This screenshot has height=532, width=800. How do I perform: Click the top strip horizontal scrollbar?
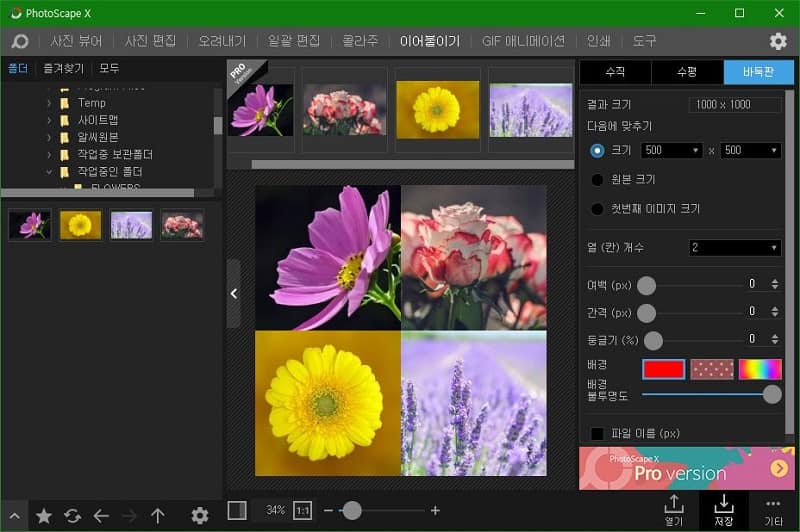pyautogui.click(x=412, y=164)
